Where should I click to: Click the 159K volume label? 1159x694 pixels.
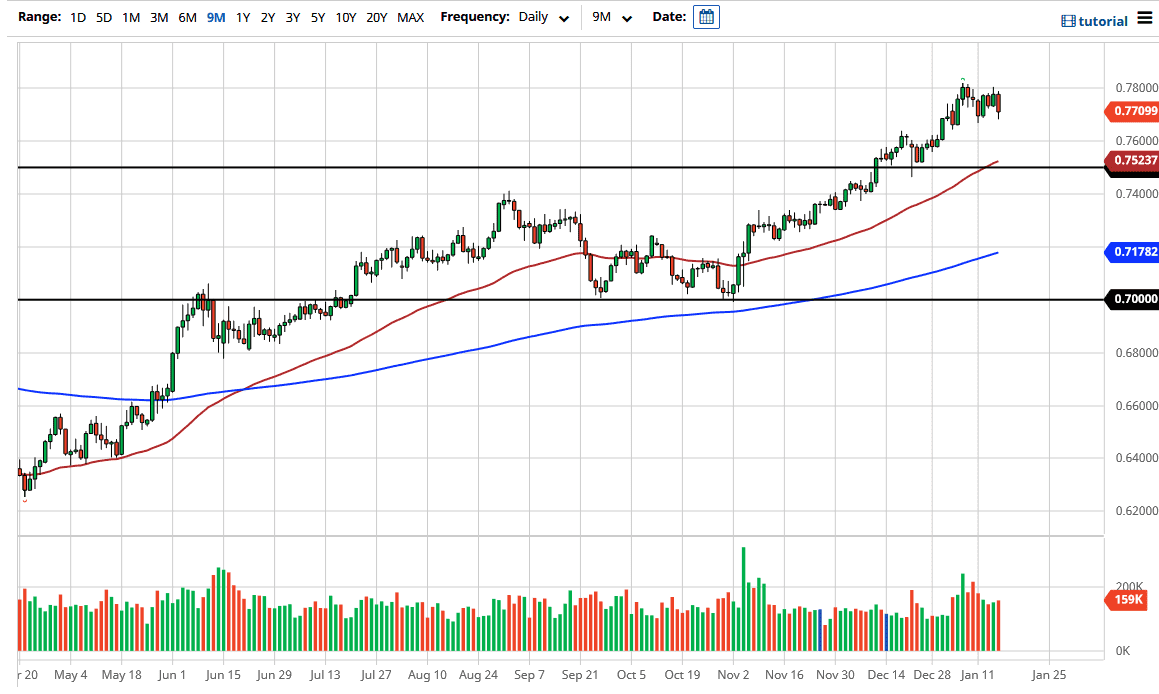coord(1128,600)
